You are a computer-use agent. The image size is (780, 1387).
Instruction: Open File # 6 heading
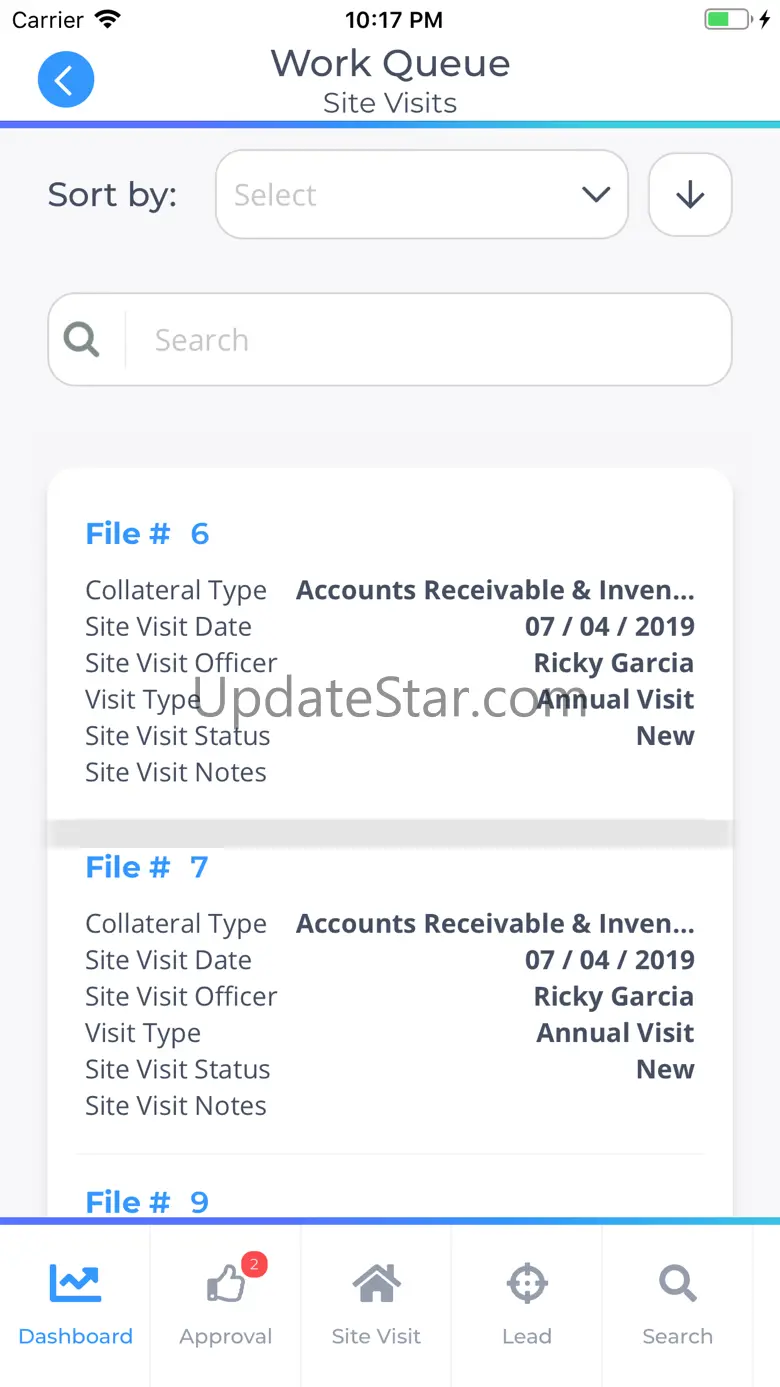click(147, 534)
